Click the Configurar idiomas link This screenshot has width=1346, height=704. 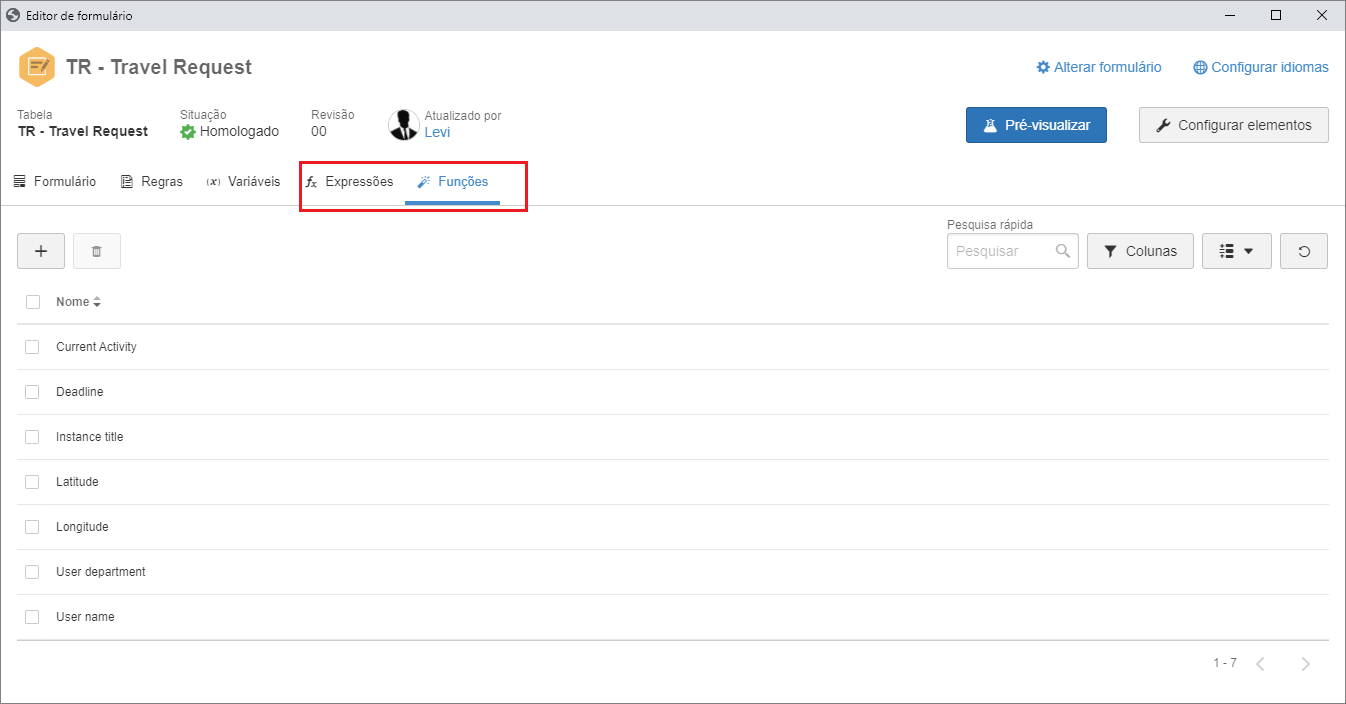1261,67
